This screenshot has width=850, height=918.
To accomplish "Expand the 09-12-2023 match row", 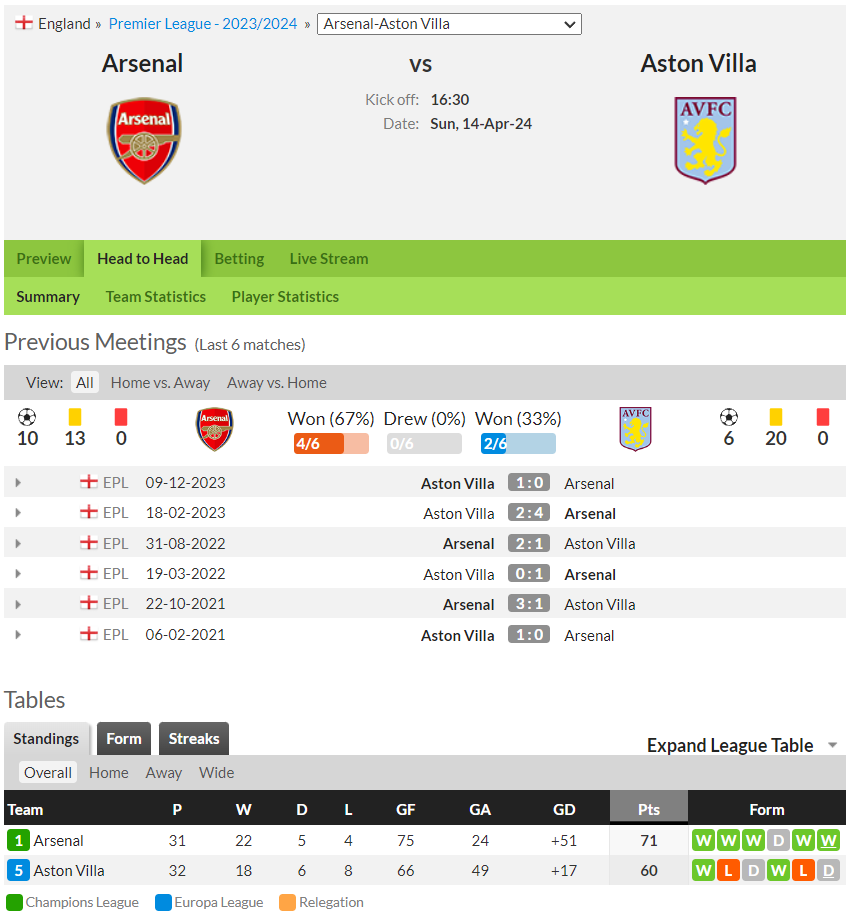I will click(x=18, y=483).
